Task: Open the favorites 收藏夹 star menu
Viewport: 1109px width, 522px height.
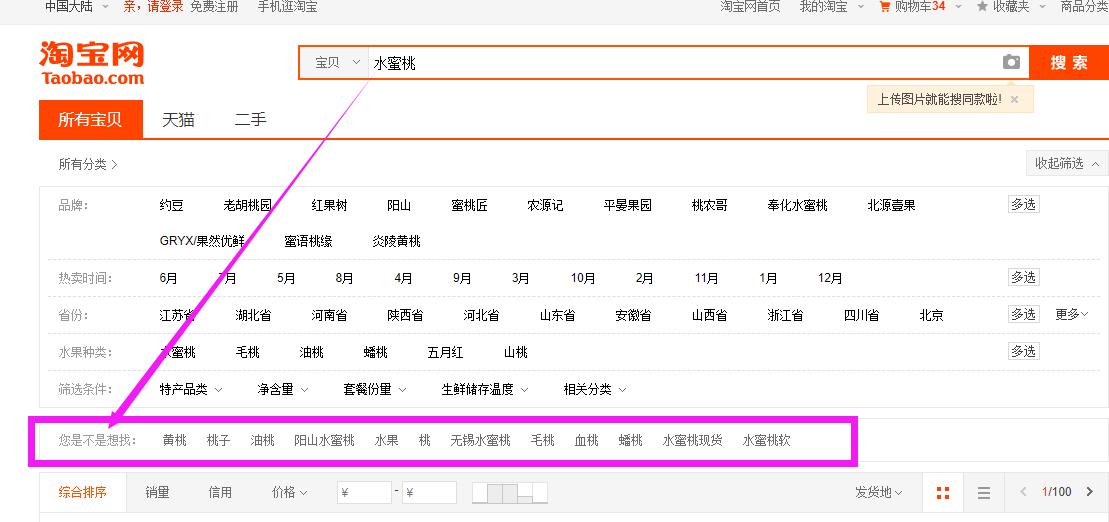Action: point(1003,6)
